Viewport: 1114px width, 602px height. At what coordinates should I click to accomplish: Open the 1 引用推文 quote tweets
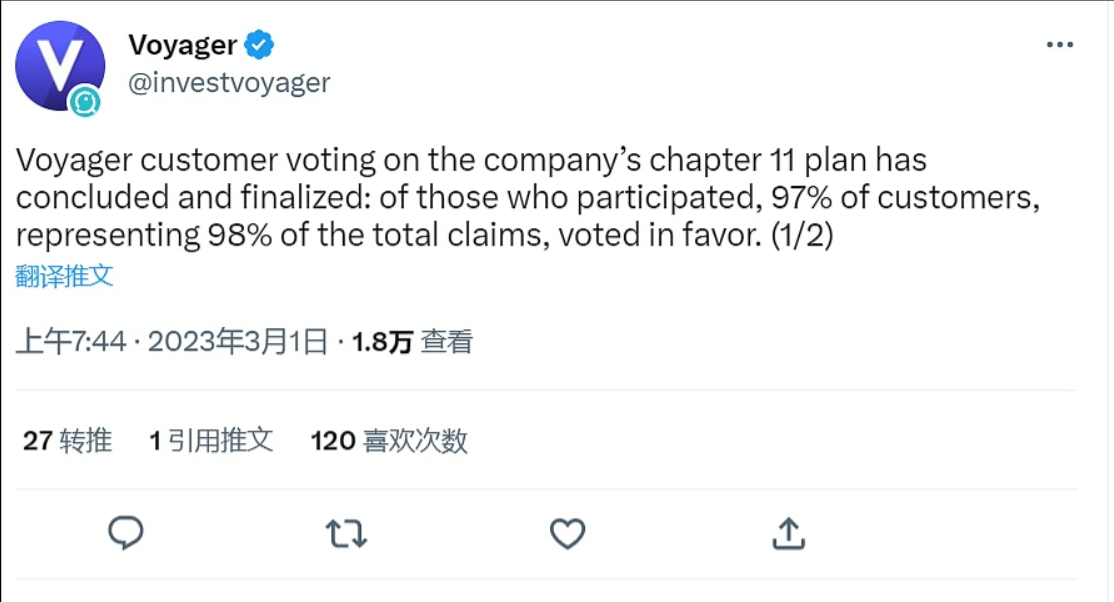coord(211,440)
